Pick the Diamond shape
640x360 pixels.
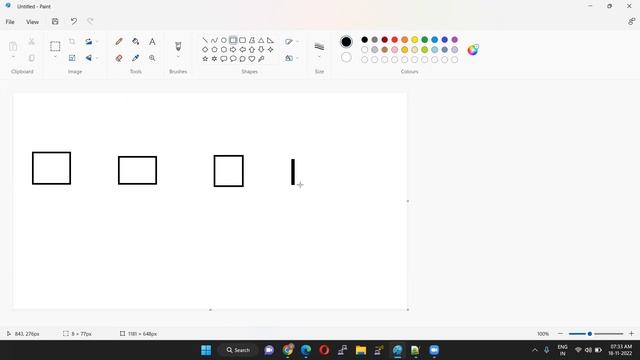pyautogui.click(x=205, y=49)
